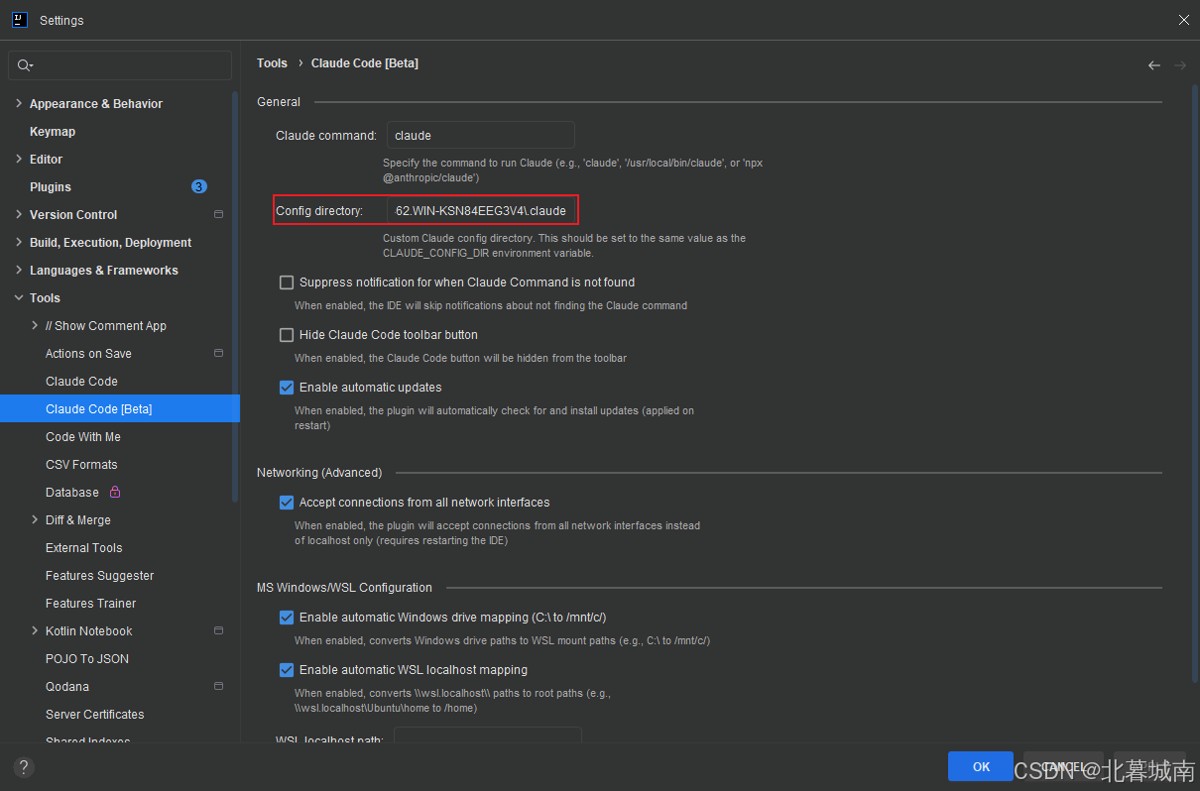
Task: Expand Languages & Frameworks node
Action: 19,270
